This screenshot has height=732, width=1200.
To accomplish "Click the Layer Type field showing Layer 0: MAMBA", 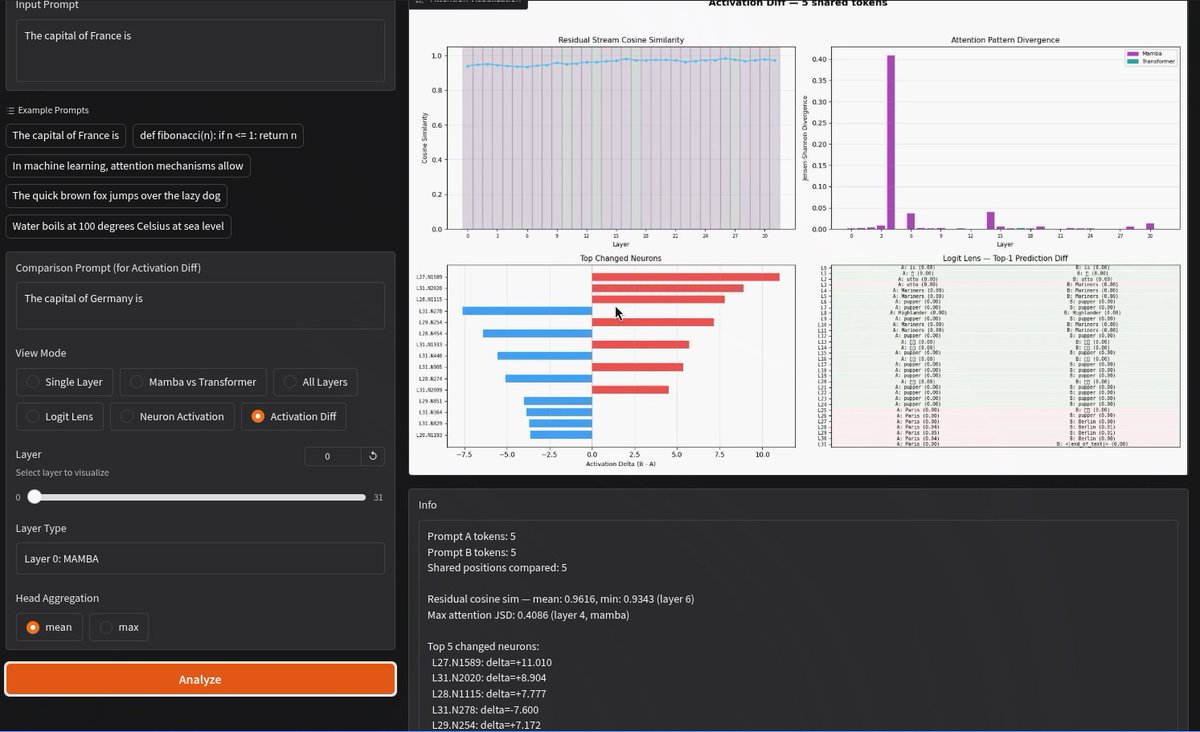I will tap(200, 558).
